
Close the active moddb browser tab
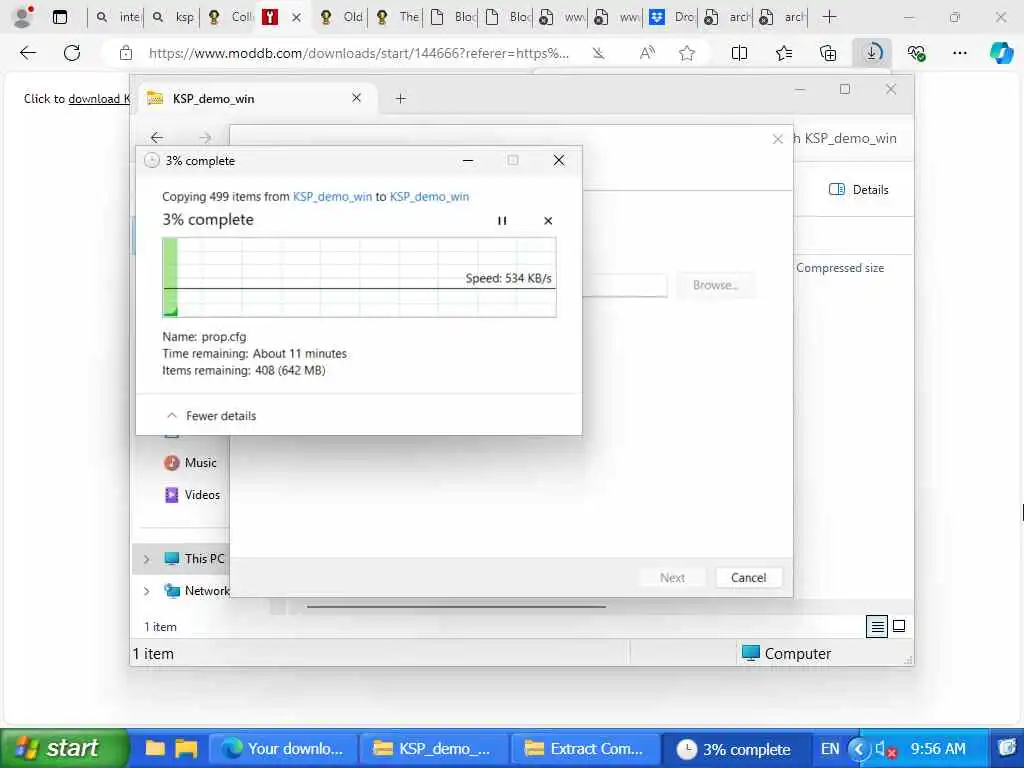pyautogui.click(x=296, y=18)
